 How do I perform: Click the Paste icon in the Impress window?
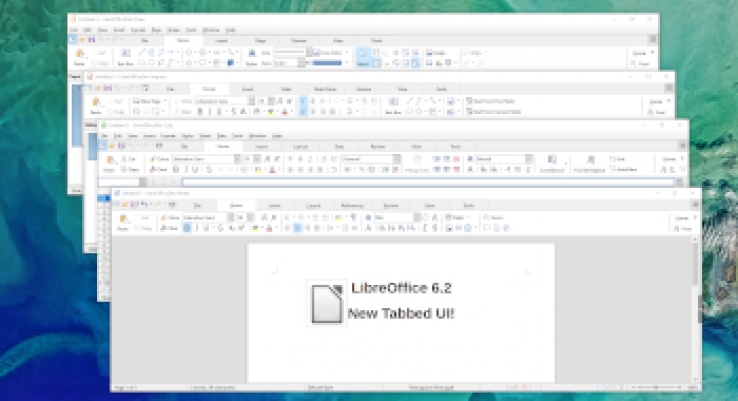[96, 105]
